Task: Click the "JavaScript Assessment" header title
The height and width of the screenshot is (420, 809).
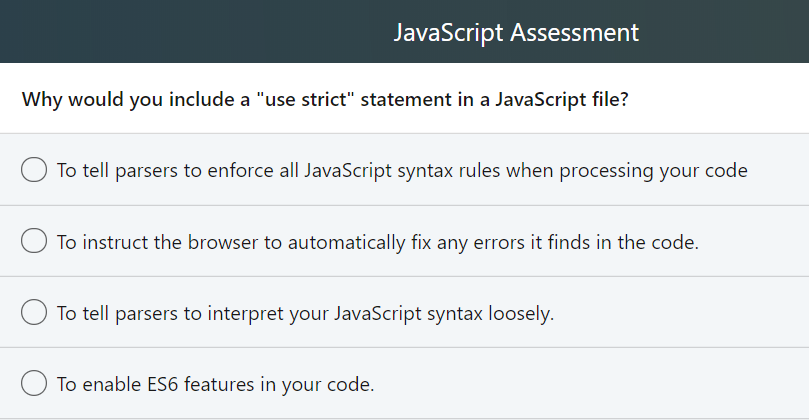Action: [516, 32]
